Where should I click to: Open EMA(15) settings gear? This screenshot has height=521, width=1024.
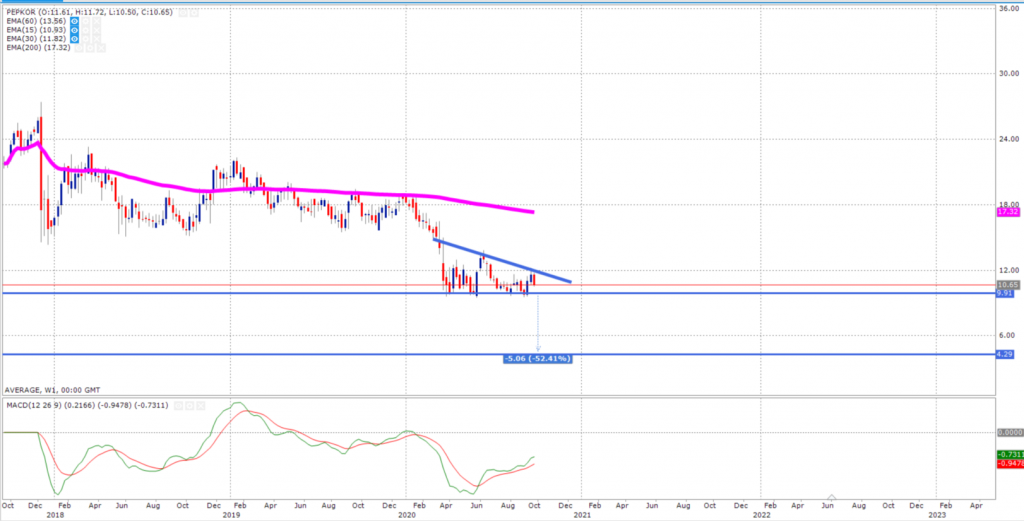86,30
